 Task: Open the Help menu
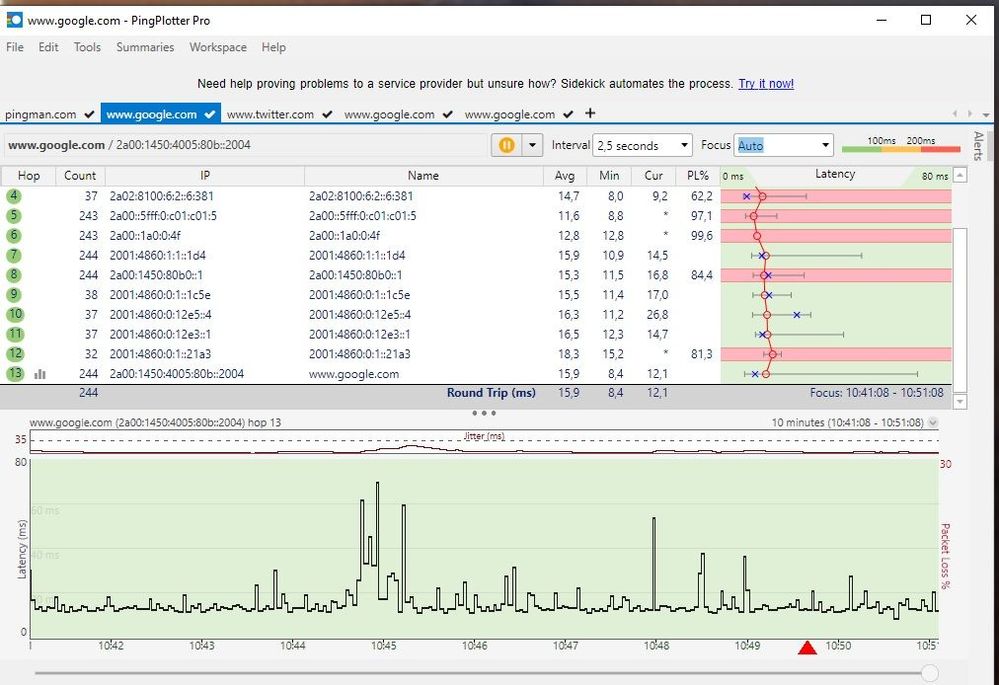273,47
